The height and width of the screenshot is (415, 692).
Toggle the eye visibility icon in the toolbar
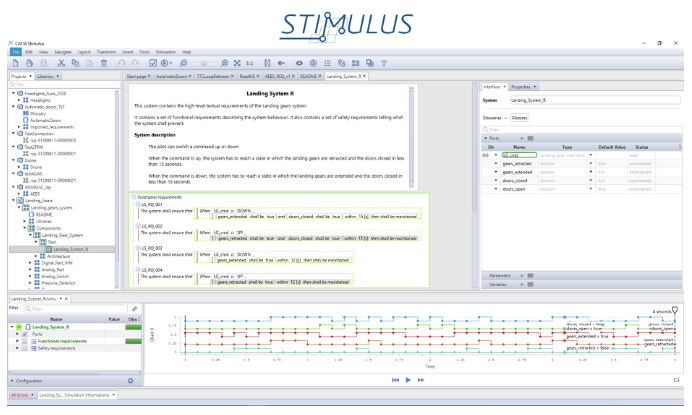coord(299,63)
